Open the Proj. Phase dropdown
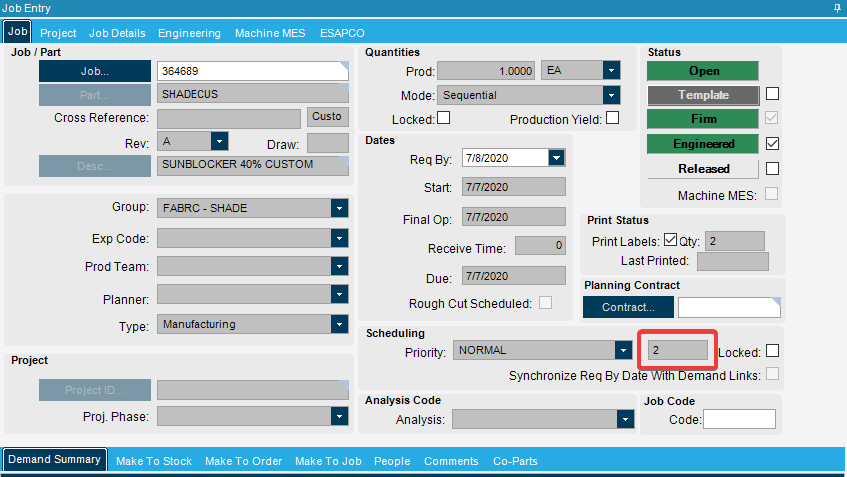 coord(339,416)
